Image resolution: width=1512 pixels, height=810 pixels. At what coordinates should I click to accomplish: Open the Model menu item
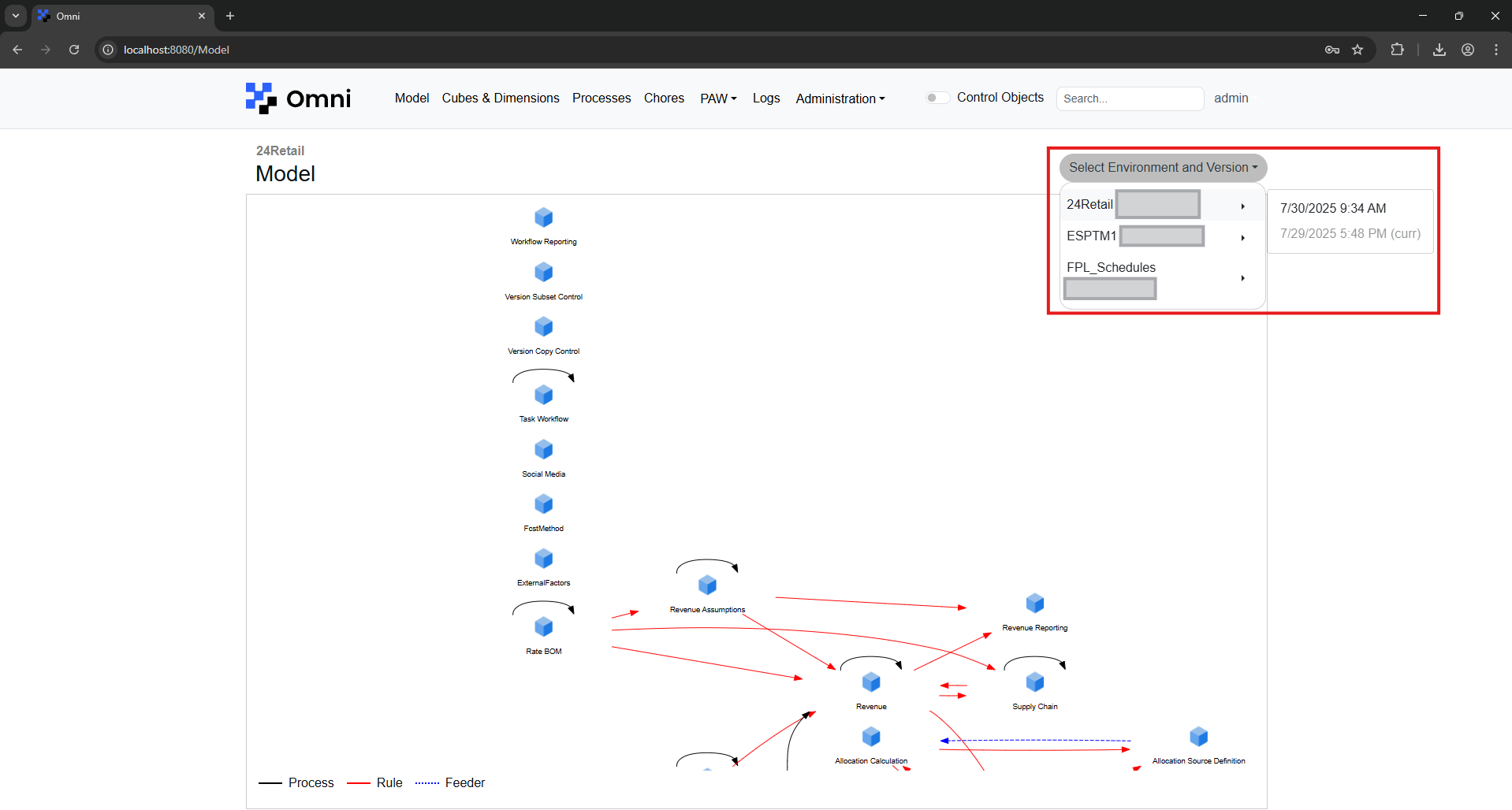412,98
